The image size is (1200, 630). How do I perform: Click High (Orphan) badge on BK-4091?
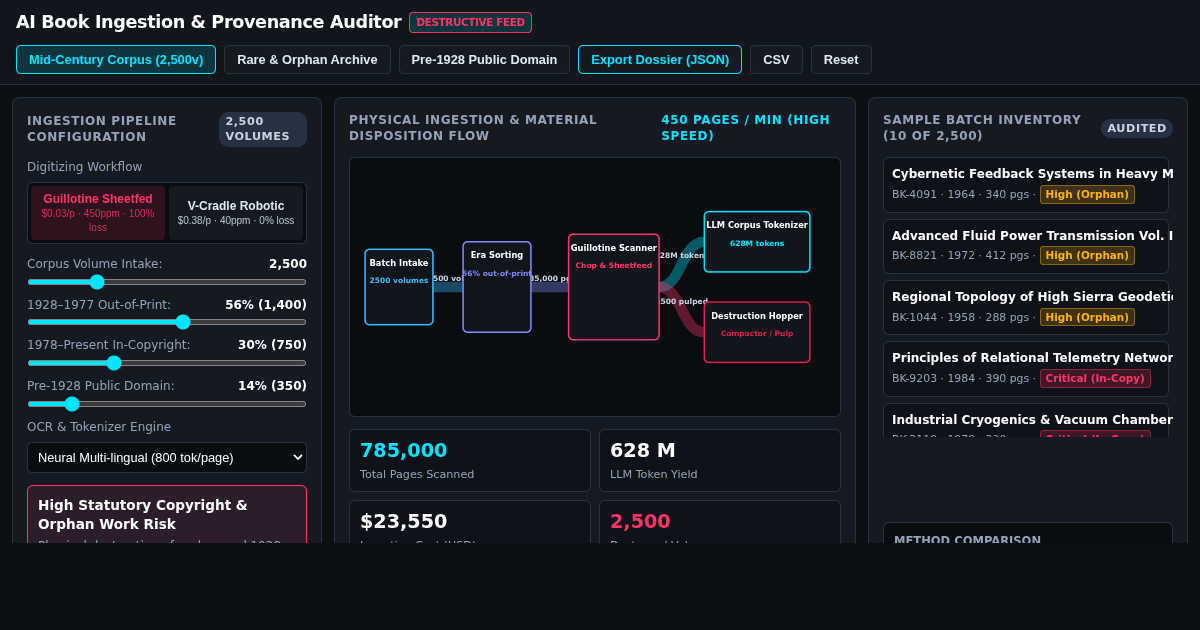(1087, 194)
